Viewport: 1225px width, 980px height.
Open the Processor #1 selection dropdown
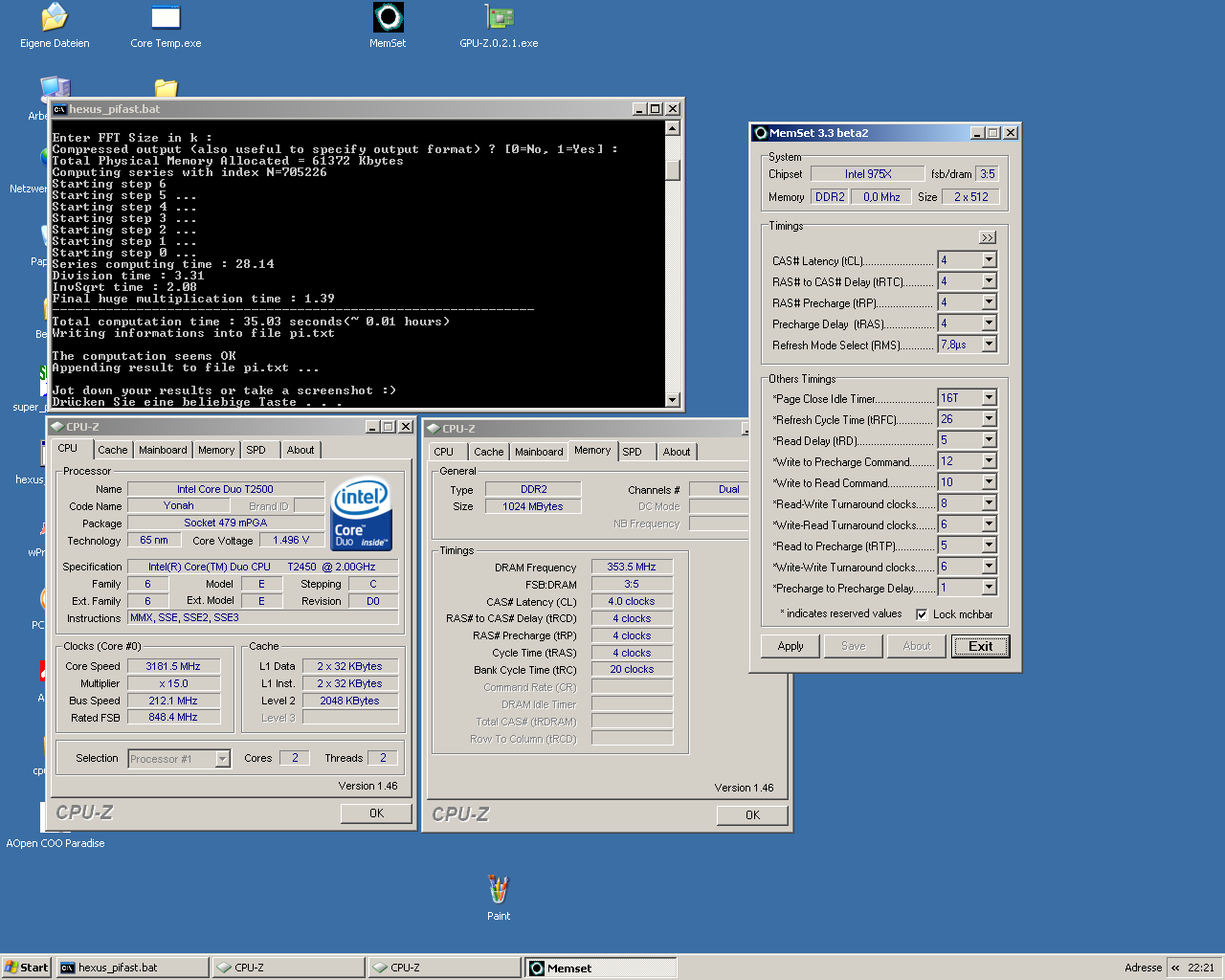tap(222, 759)
